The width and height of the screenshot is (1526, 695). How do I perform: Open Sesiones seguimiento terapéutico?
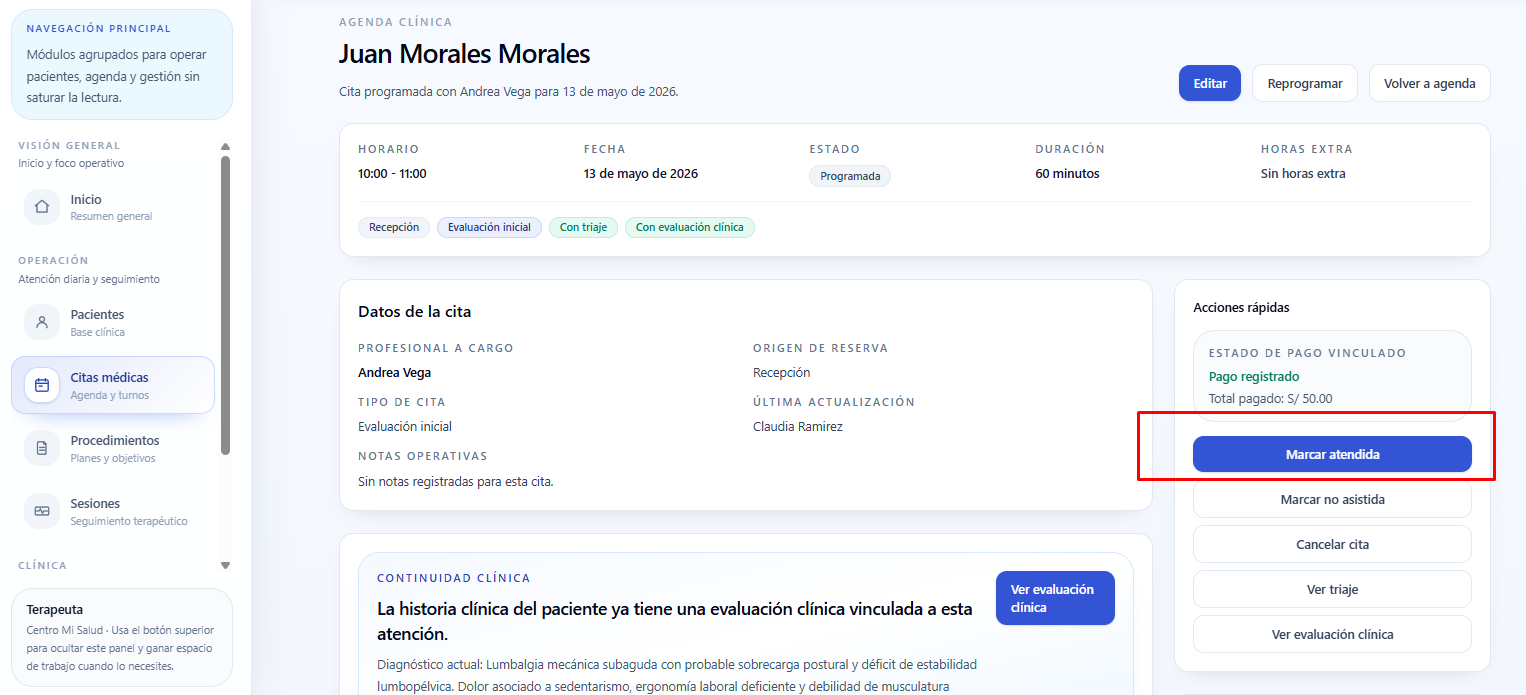click(113, 511)
